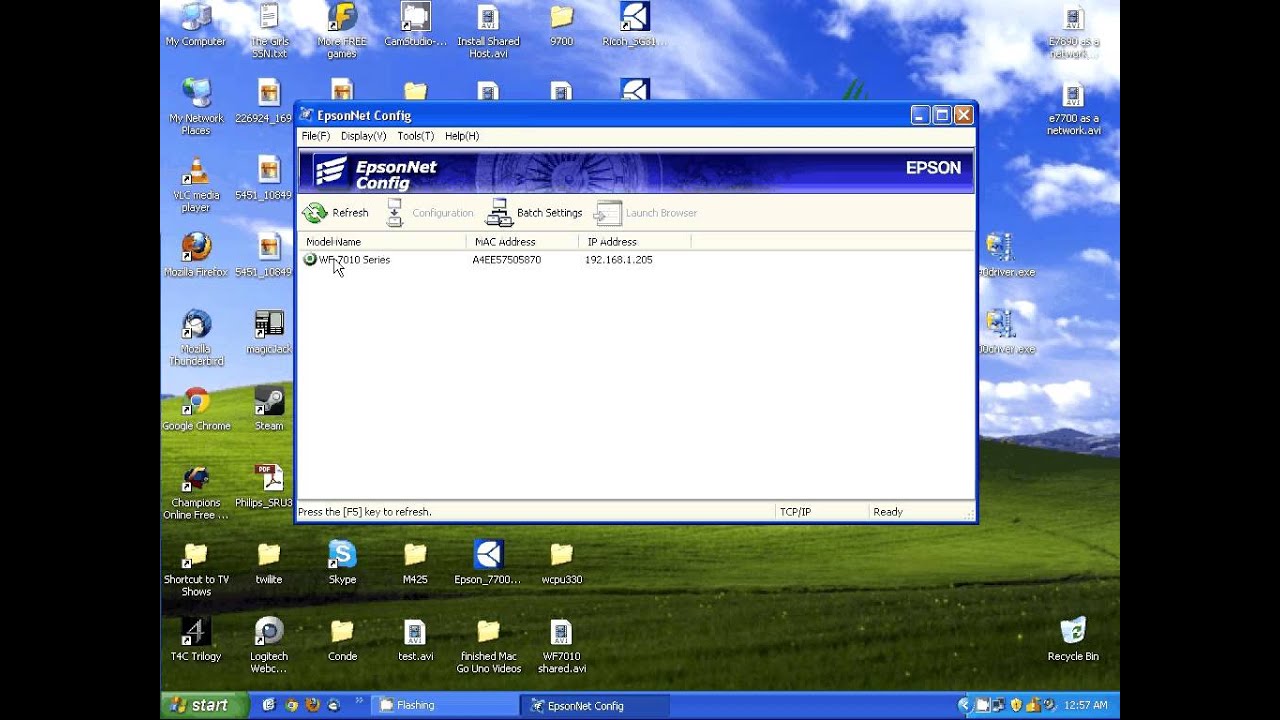Click the 12:57 AM taskbar clock
The image size is (1280, 720).
1087,705
